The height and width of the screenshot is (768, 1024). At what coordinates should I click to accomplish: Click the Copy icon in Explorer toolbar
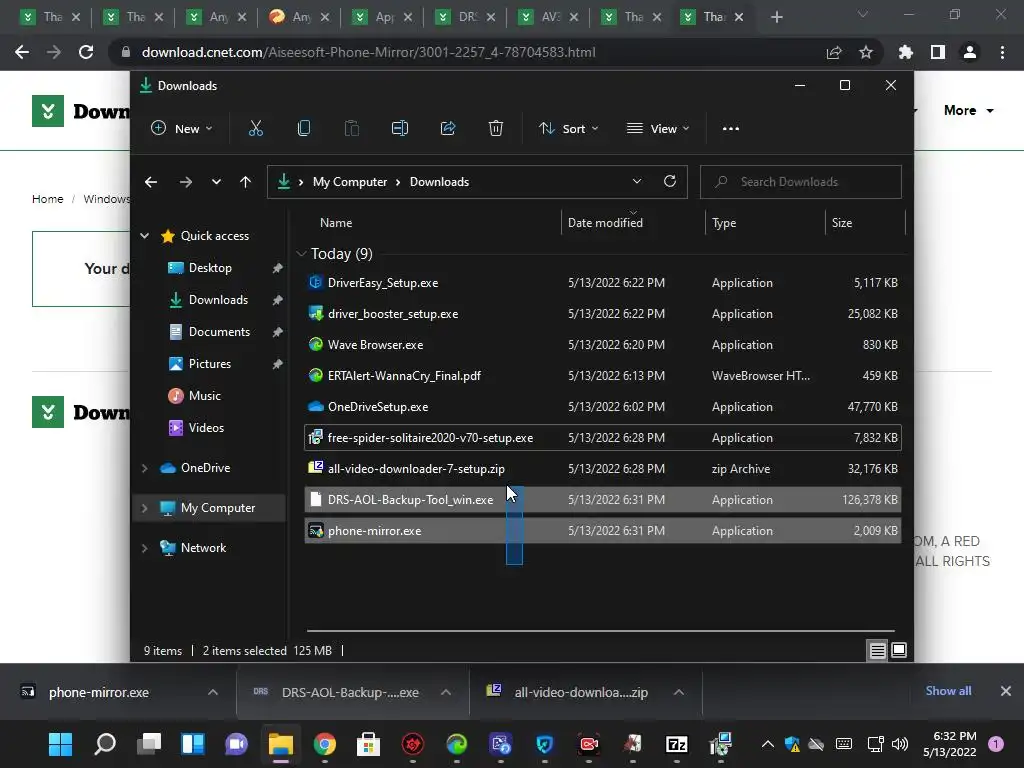point(304,129)
